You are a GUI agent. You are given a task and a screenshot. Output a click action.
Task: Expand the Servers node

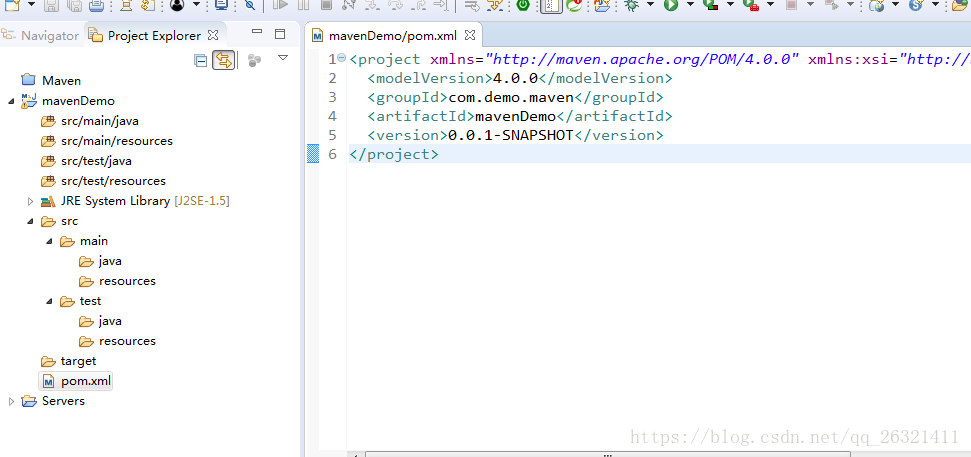11,401
